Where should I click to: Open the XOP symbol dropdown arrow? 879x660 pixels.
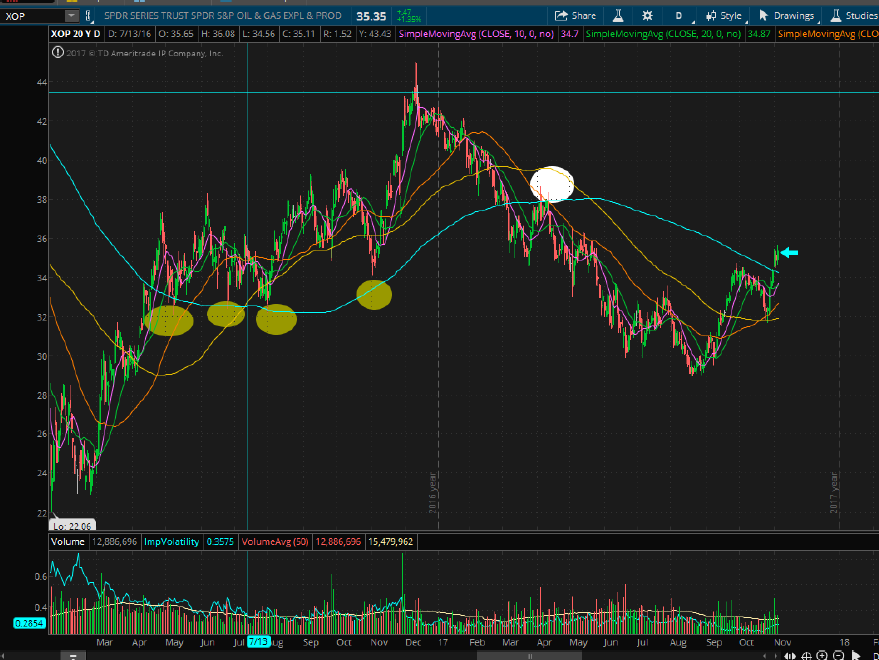pos(72,16)
